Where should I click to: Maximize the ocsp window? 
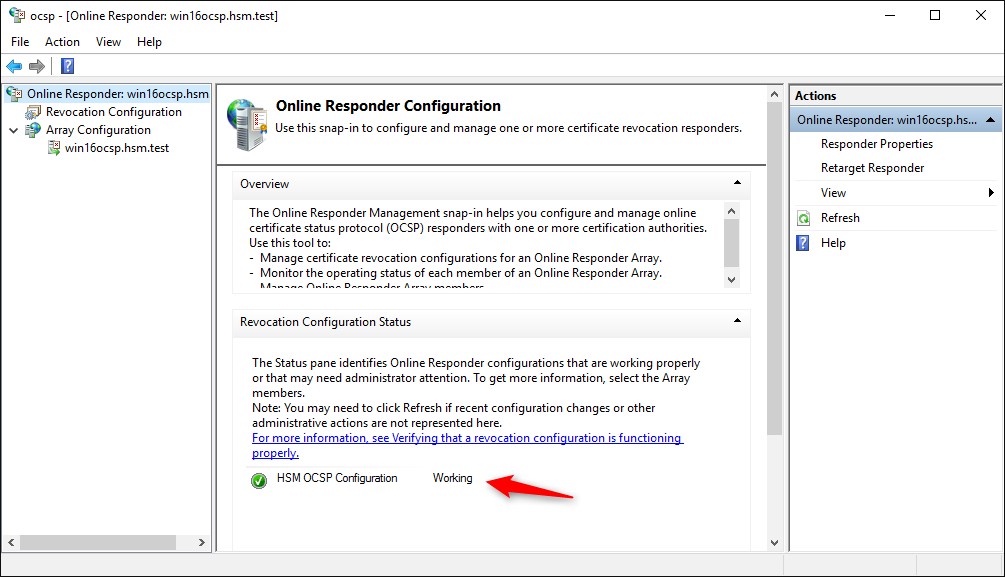[935, 15]
